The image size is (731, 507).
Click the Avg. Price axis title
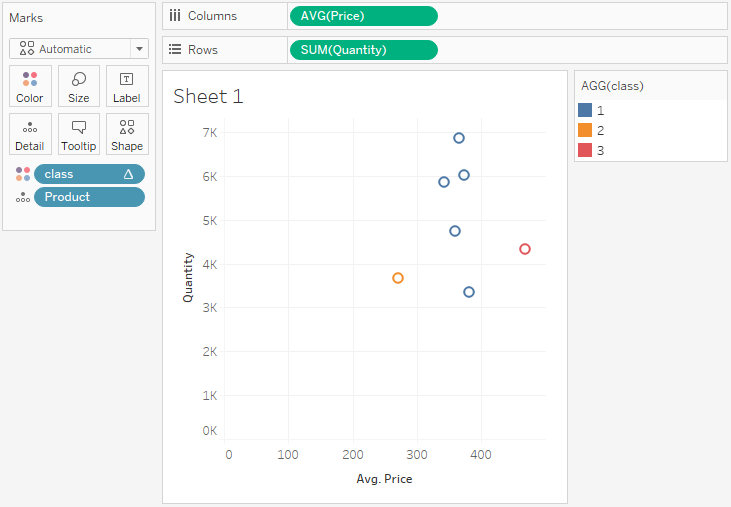[384, 479]
